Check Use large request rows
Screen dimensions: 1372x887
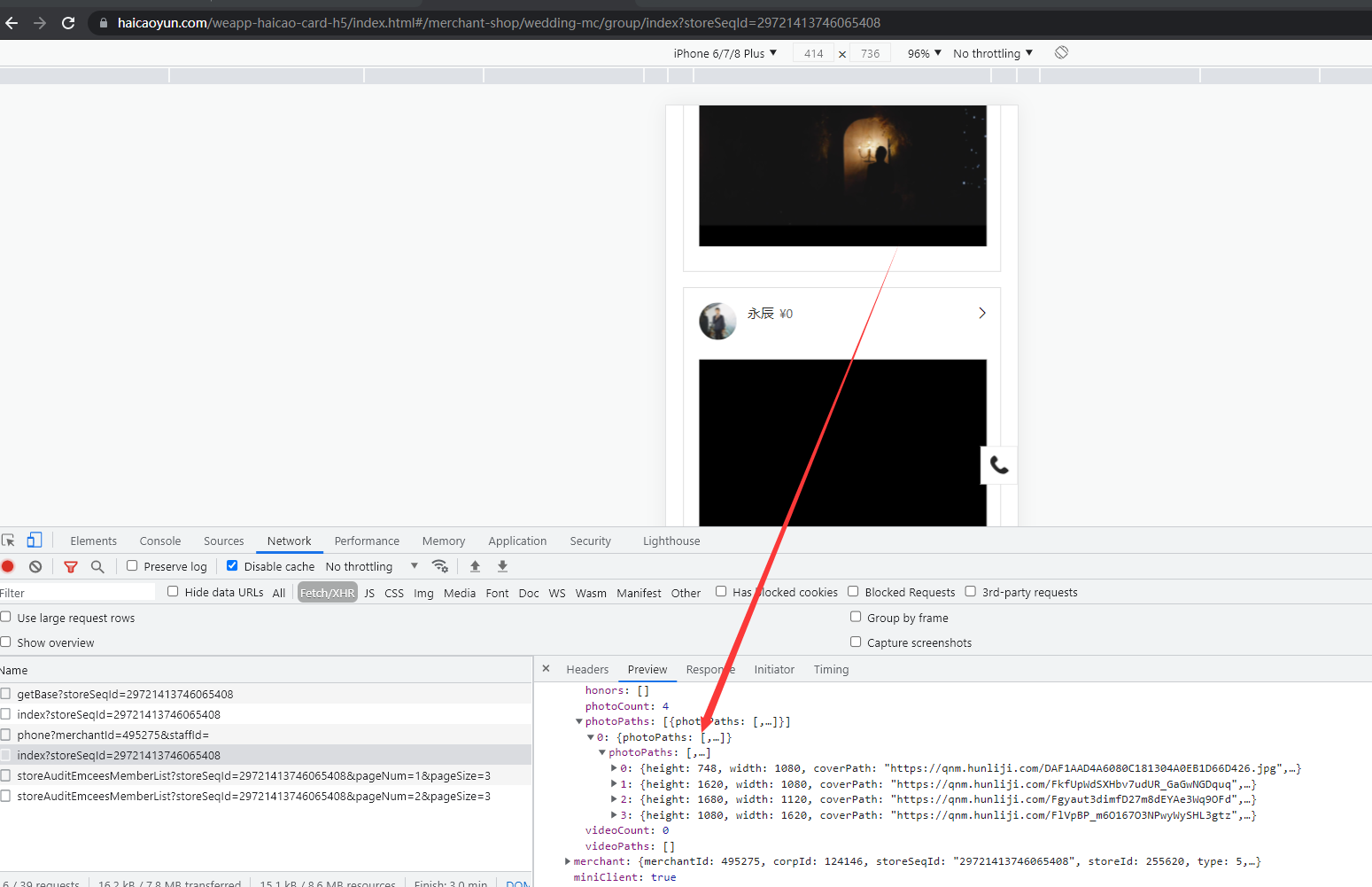click(x=5, y=617)
